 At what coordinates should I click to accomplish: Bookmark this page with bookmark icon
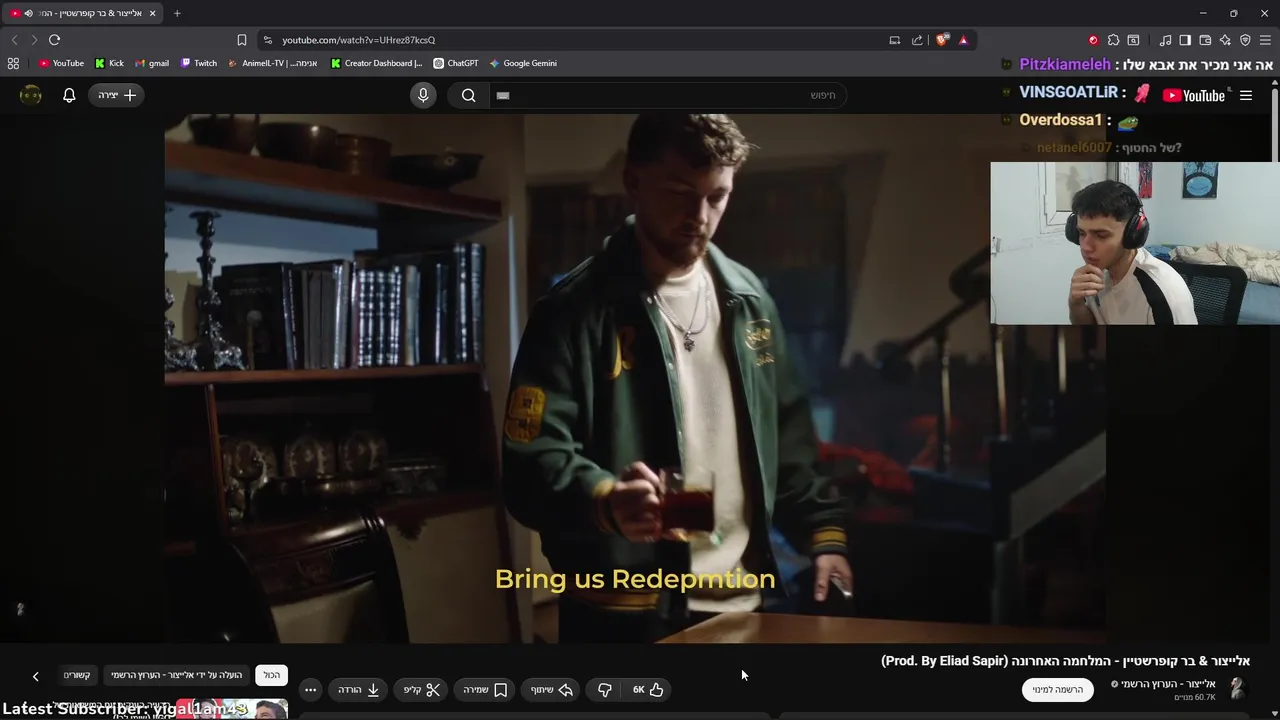click(x=241, y=40)
